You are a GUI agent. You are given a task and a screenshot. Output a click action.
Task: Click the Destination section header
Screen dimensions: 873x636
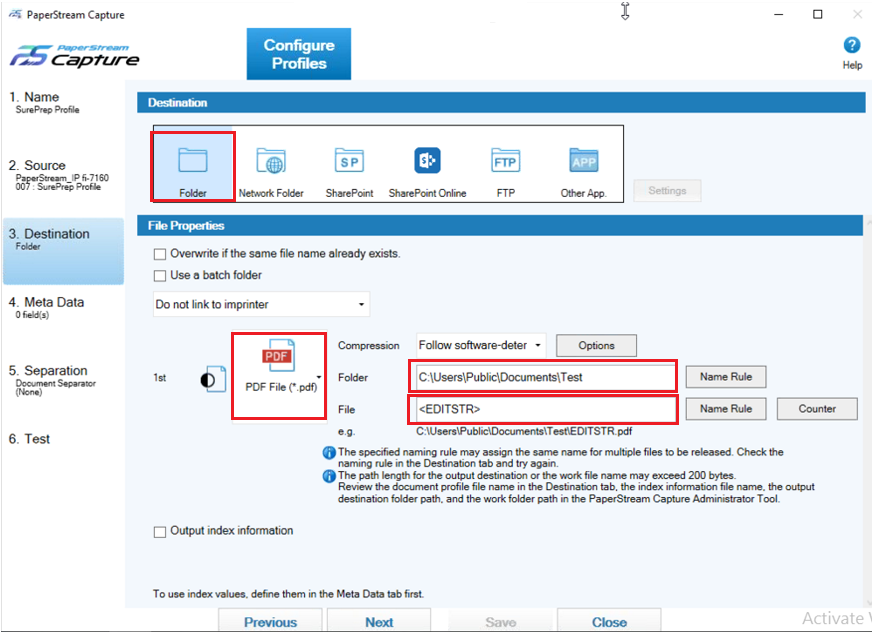[501, 102]
